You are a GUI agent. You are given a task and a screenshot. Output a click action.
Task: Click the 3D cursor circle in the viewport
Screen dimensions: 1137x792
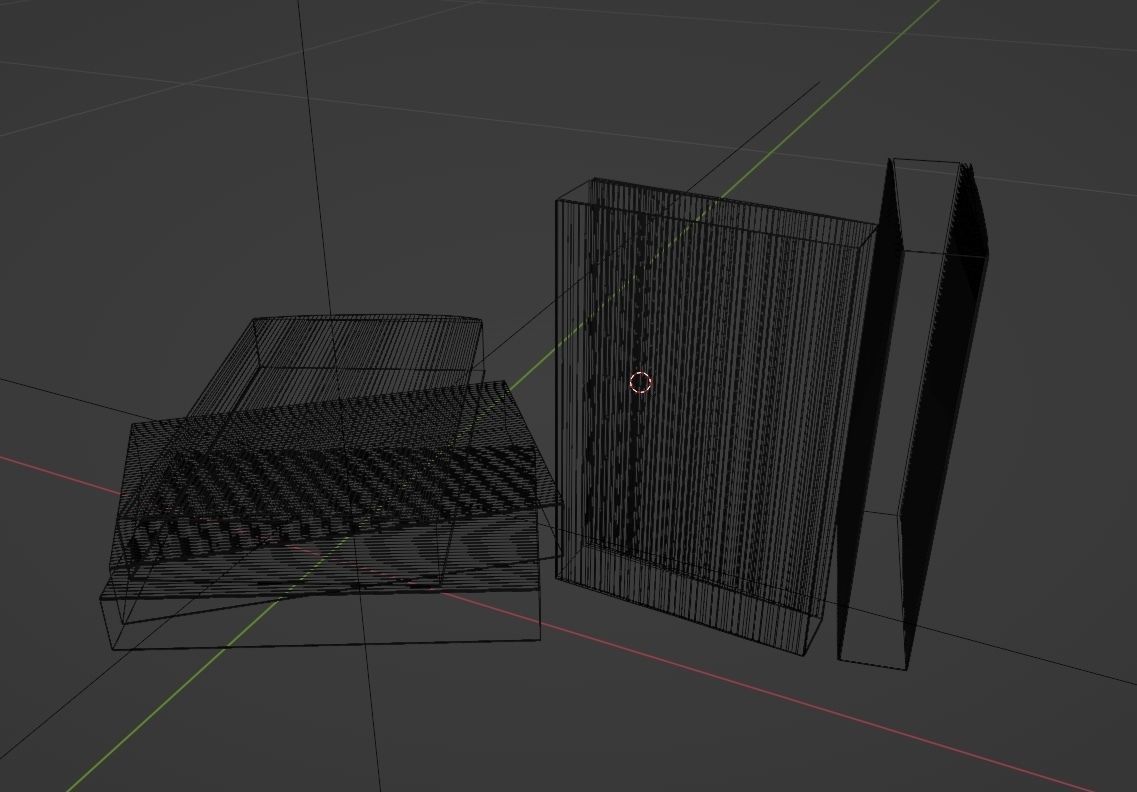(x=640, y=382)
